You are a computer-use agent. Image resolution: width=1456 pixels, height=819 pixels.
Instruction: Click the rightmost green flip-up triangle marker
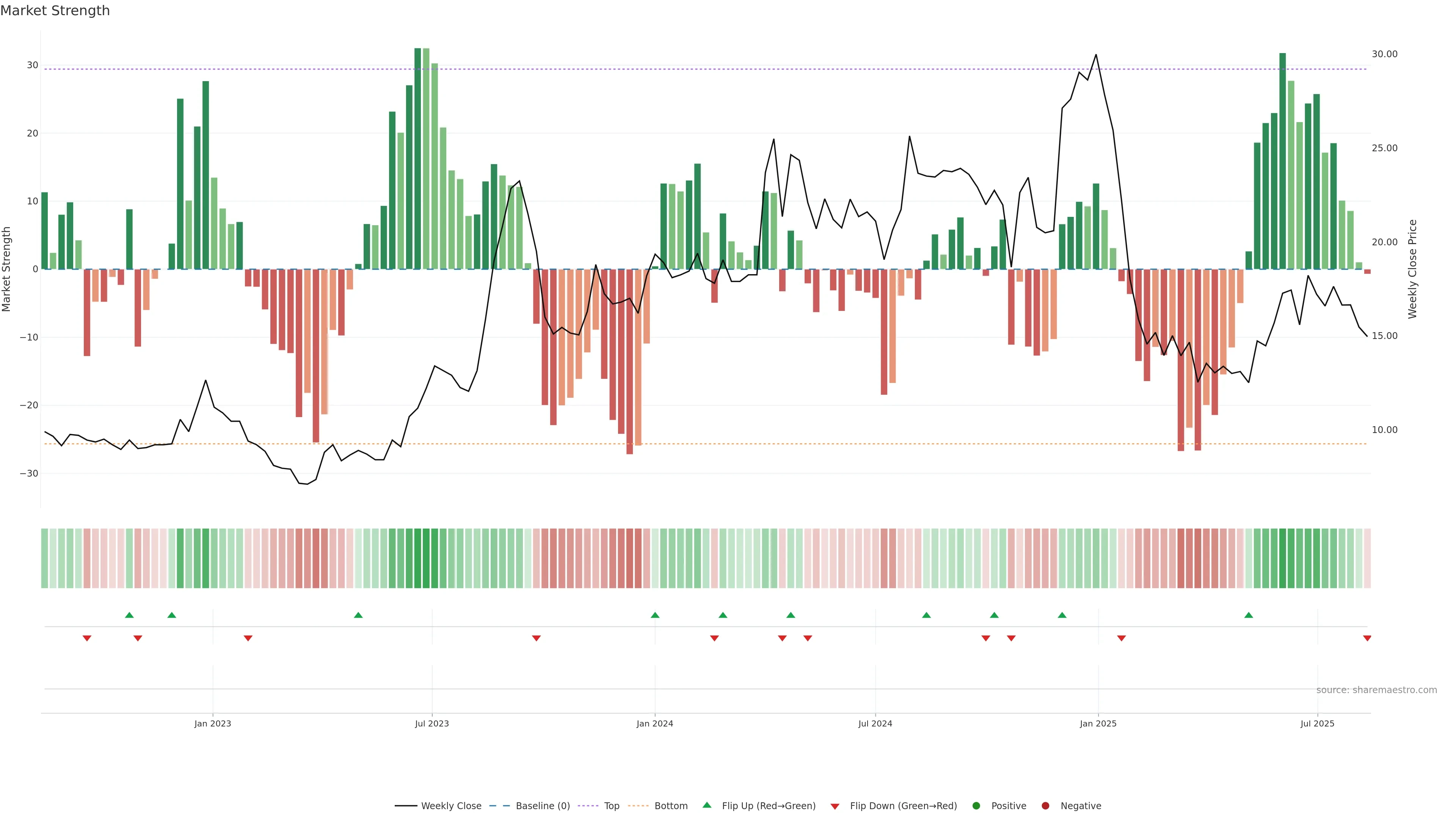tap(1249, 615)
